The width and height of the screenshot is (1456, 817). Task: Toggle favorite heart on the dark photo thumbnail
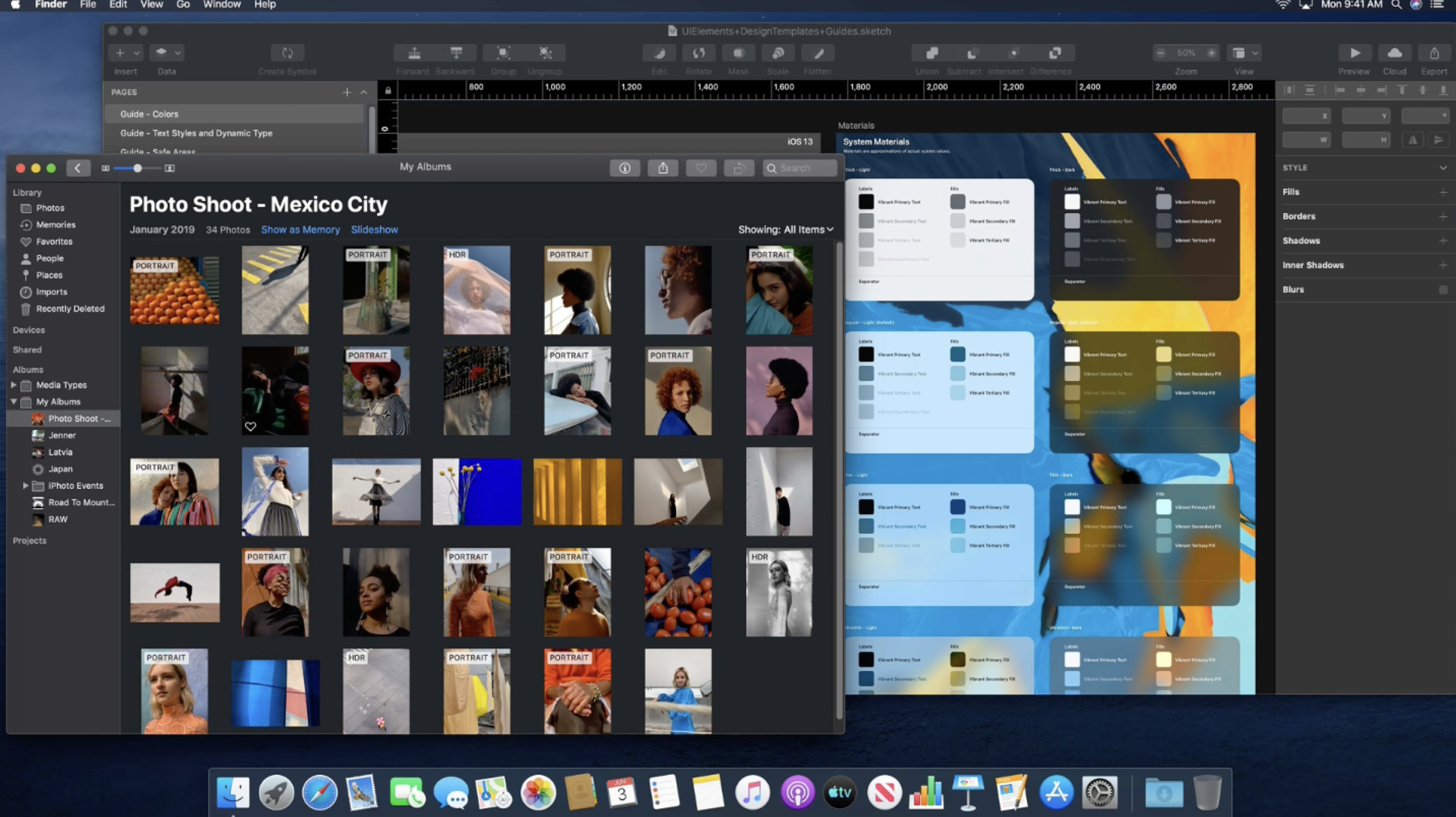(250, 426)
